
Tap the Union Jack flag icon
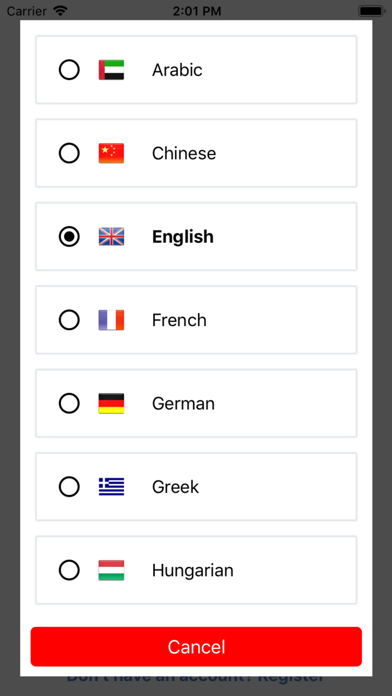tap(111, 237)
